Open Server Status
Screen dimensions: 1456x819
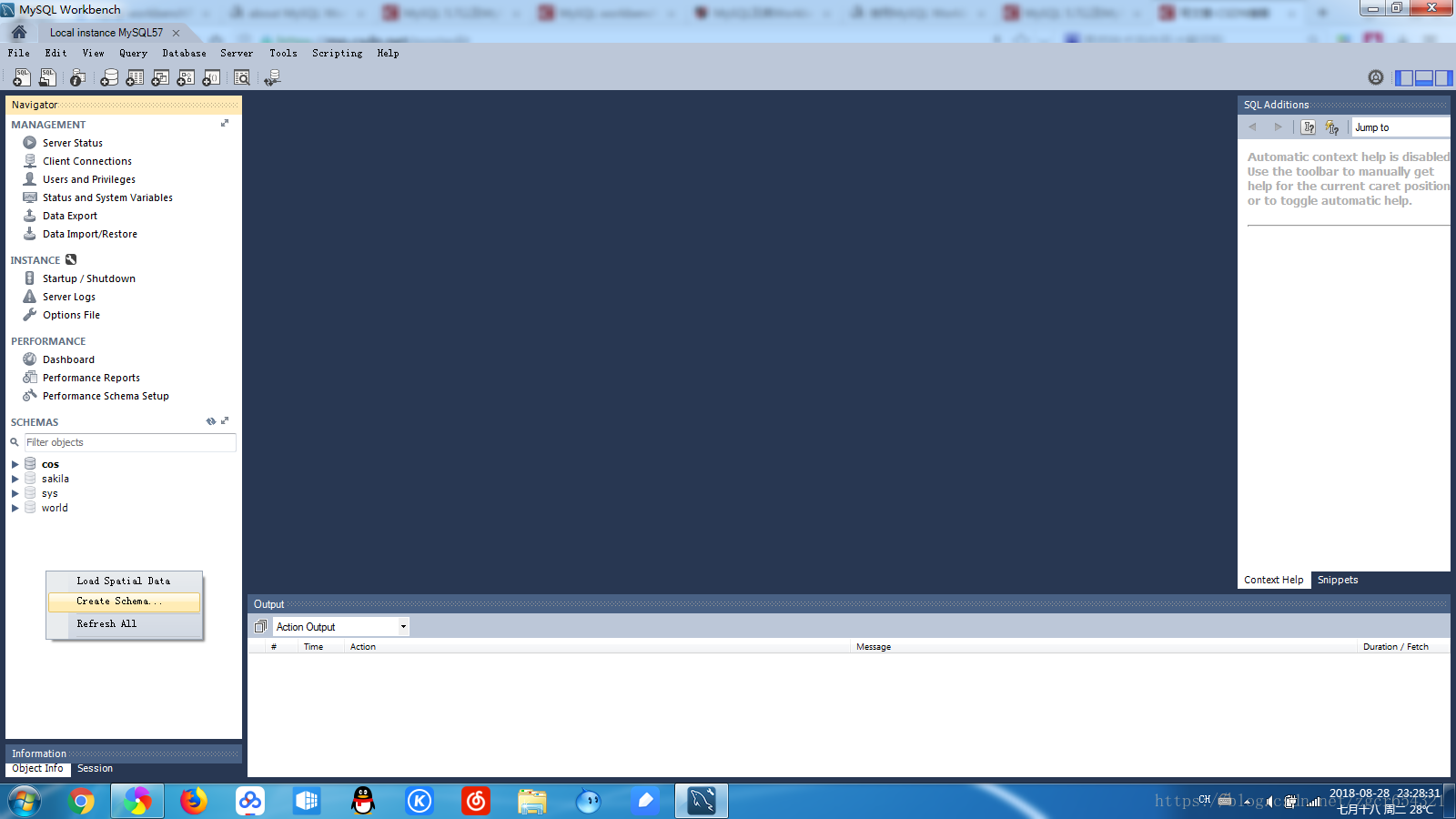(72, 143)
